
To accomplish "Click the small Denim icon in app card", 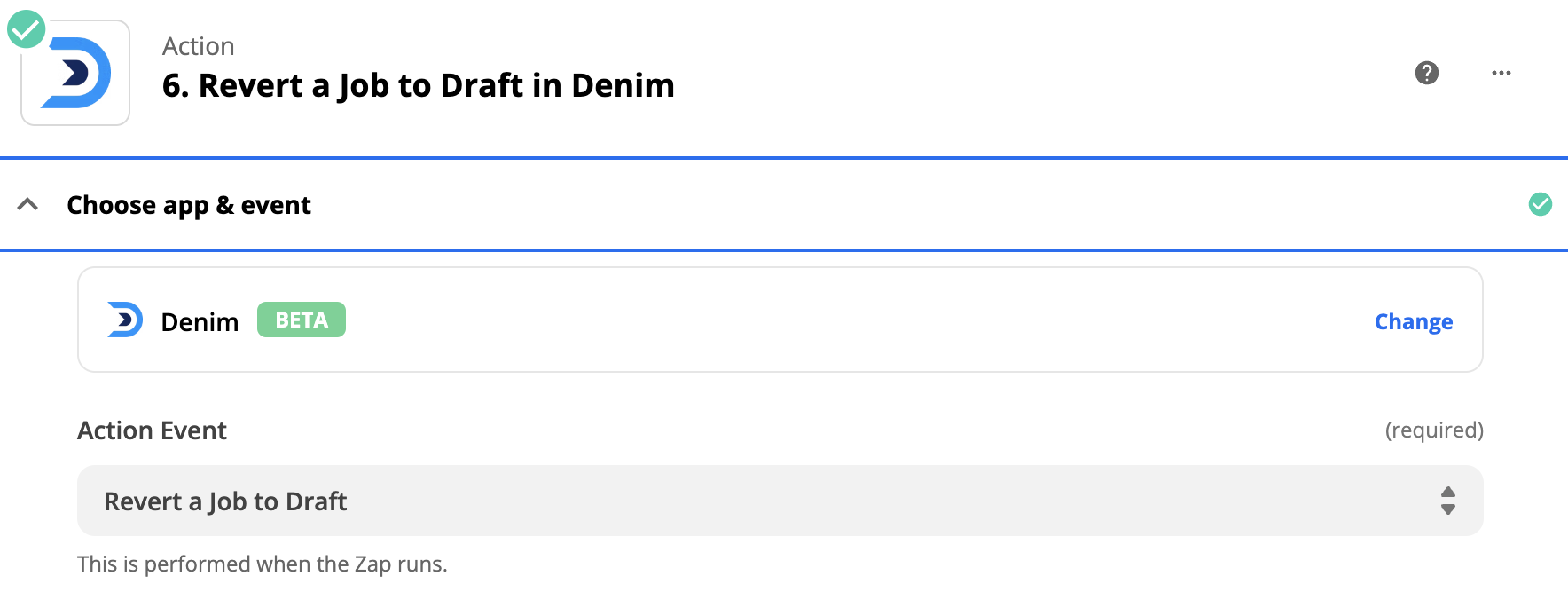I will tap(125, 320).
